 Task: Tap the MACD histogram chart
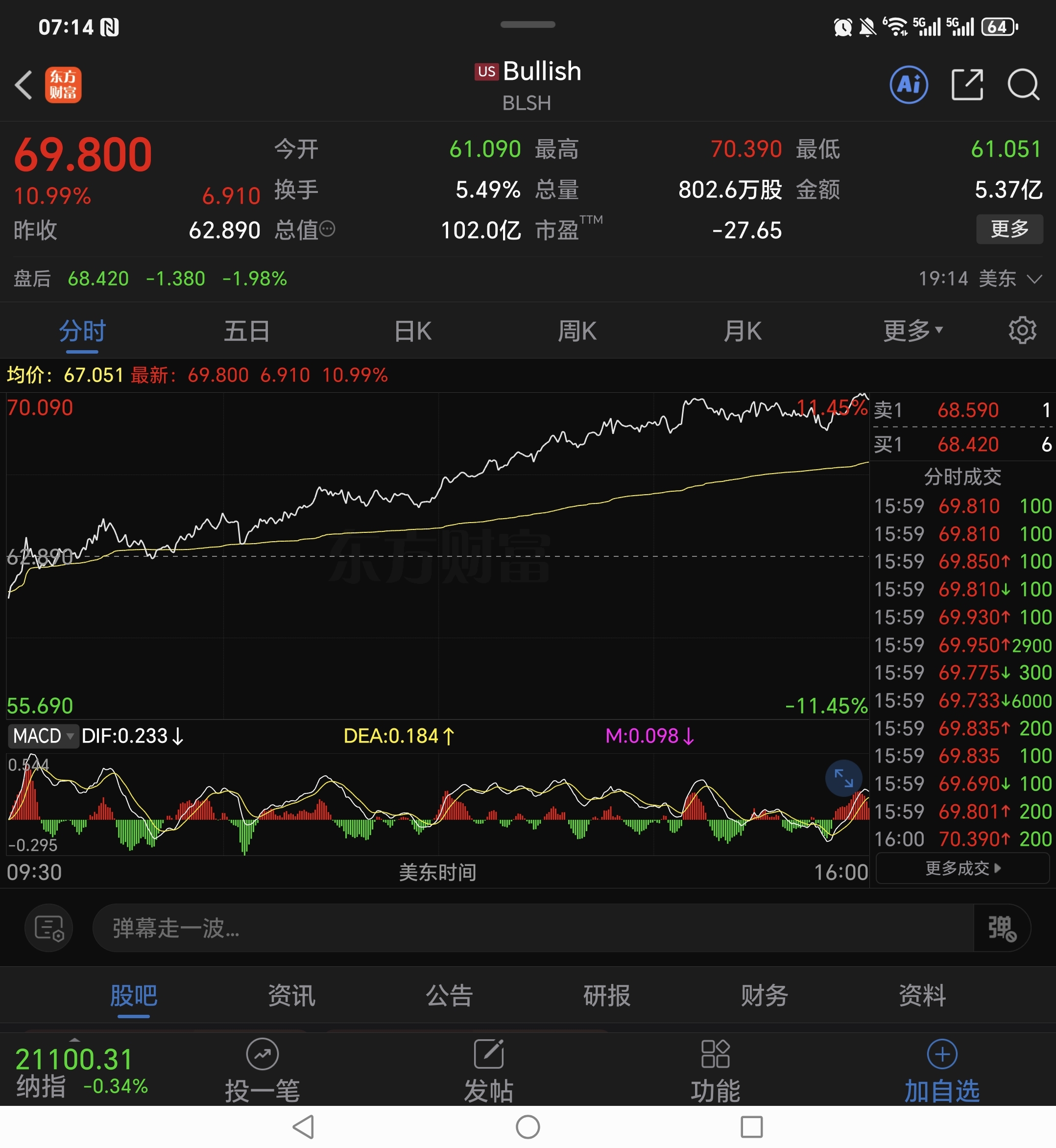438,804
